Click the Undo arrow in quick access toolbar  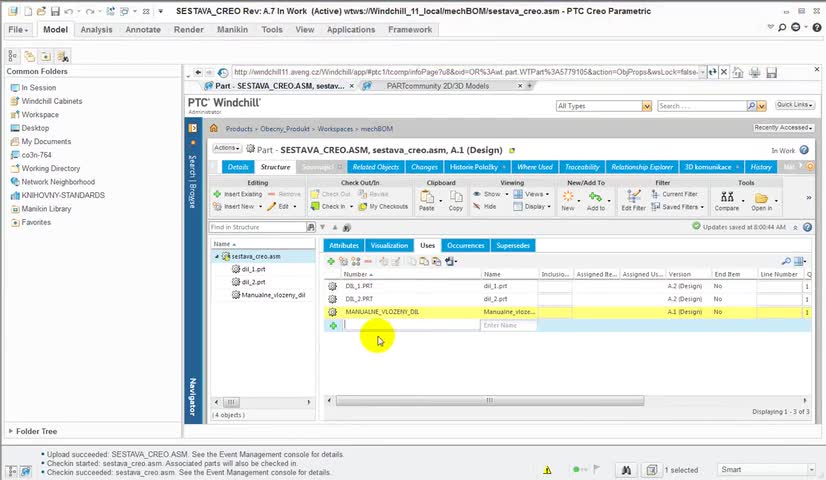tap(68, 11)
